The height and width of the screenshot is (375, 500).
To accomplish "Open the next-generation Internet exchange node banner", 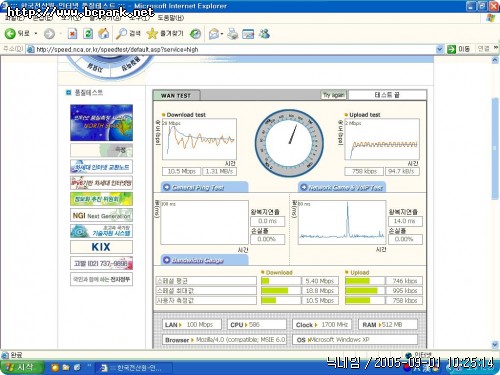I will click(x=101, y=166).
